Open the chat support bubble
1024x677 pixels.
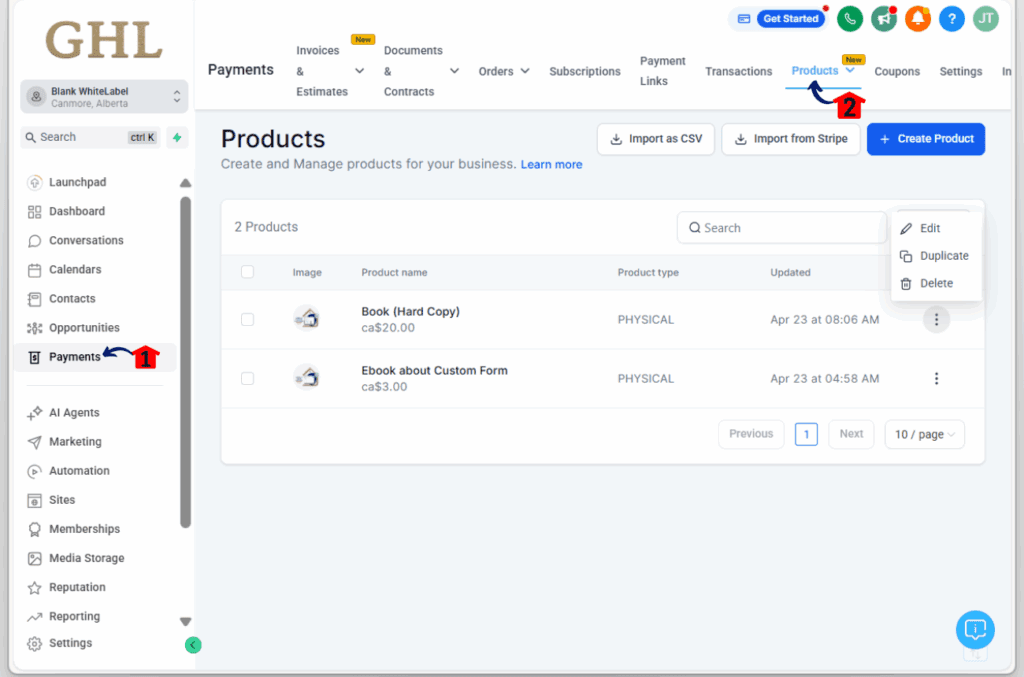coord(975,629)
